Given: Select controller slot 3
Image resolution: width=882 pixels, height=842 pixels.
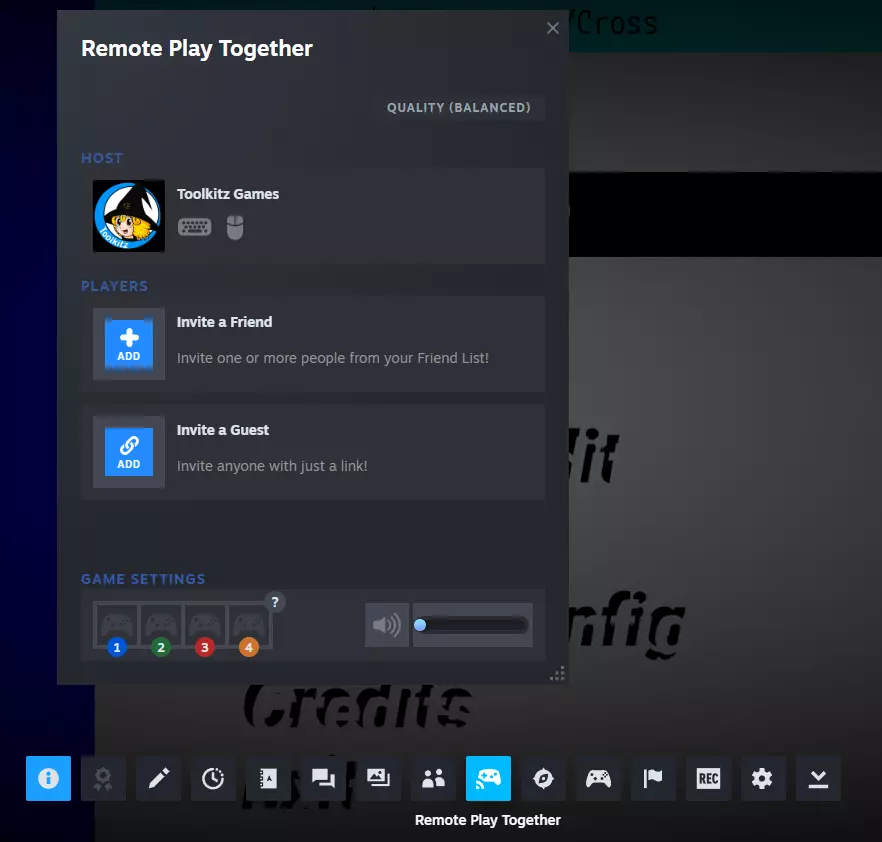Looking at the screenshot, I should (205, 628).
